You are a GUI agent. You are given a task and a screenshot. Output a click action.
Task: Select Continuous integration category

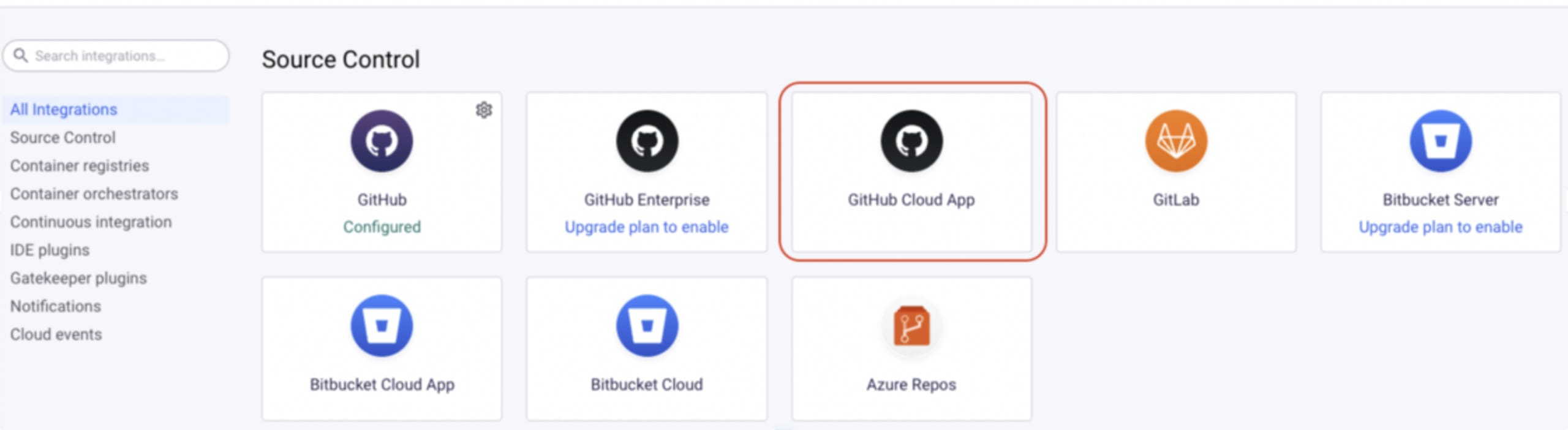(91, 222)
